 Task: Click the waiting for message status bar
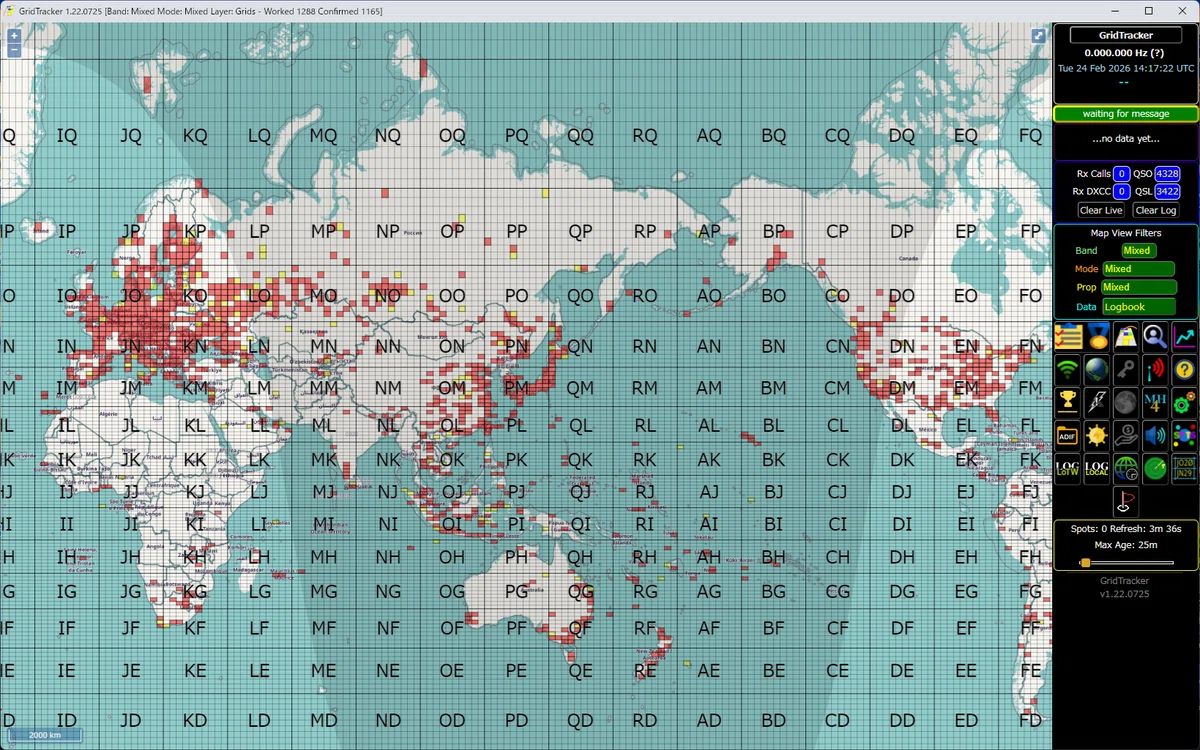pyautogui.click(x=1126, y=114)
